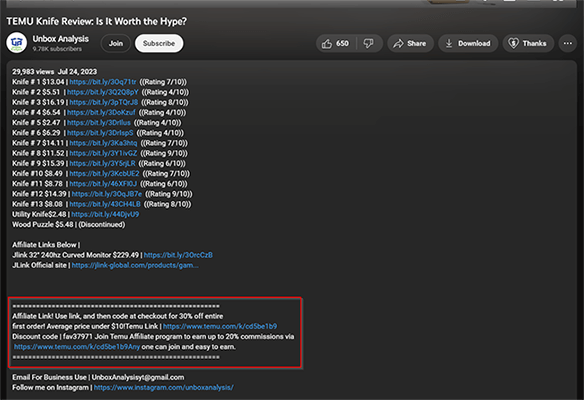Screen dimensions: 584x400
Task: Open Temu link temu.com/k/cd5be1b9
Action: tap(220, 326)
